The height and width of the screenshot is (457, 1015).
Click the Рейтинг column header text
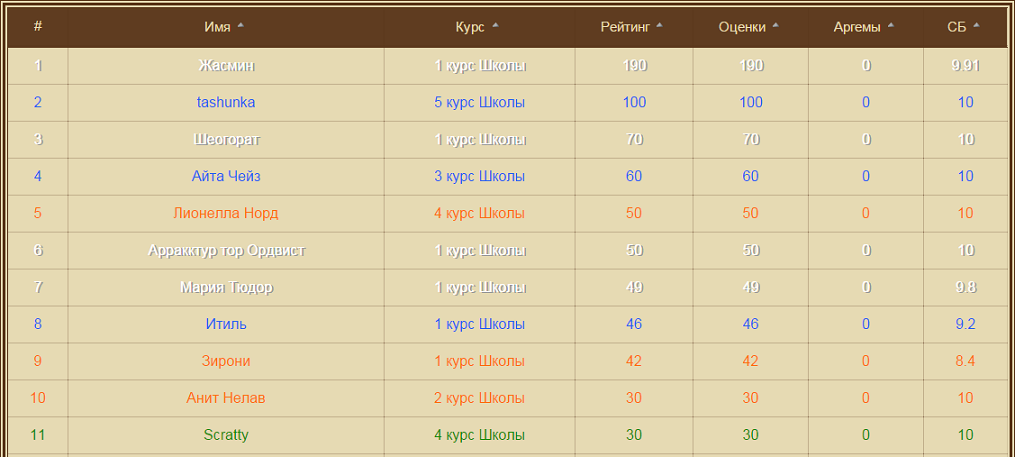tap(626, 27)
